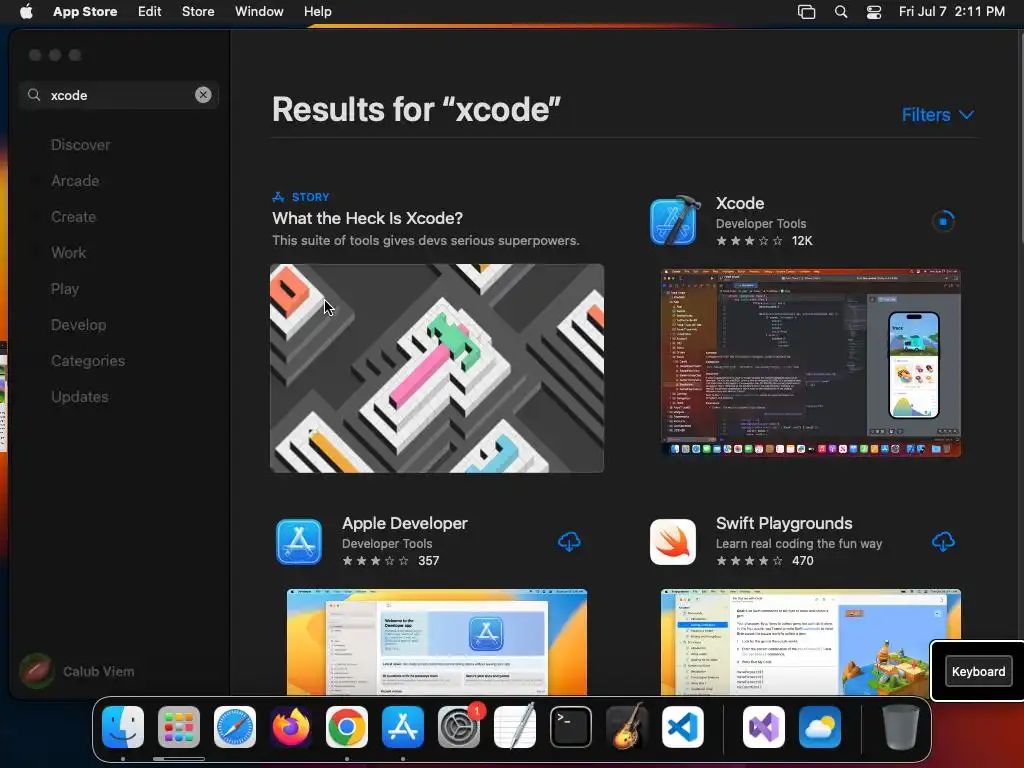The image size is (1024, 768).
Task: Open the Swift Playgrounds app icon
Action: click(x=673, y=541)
